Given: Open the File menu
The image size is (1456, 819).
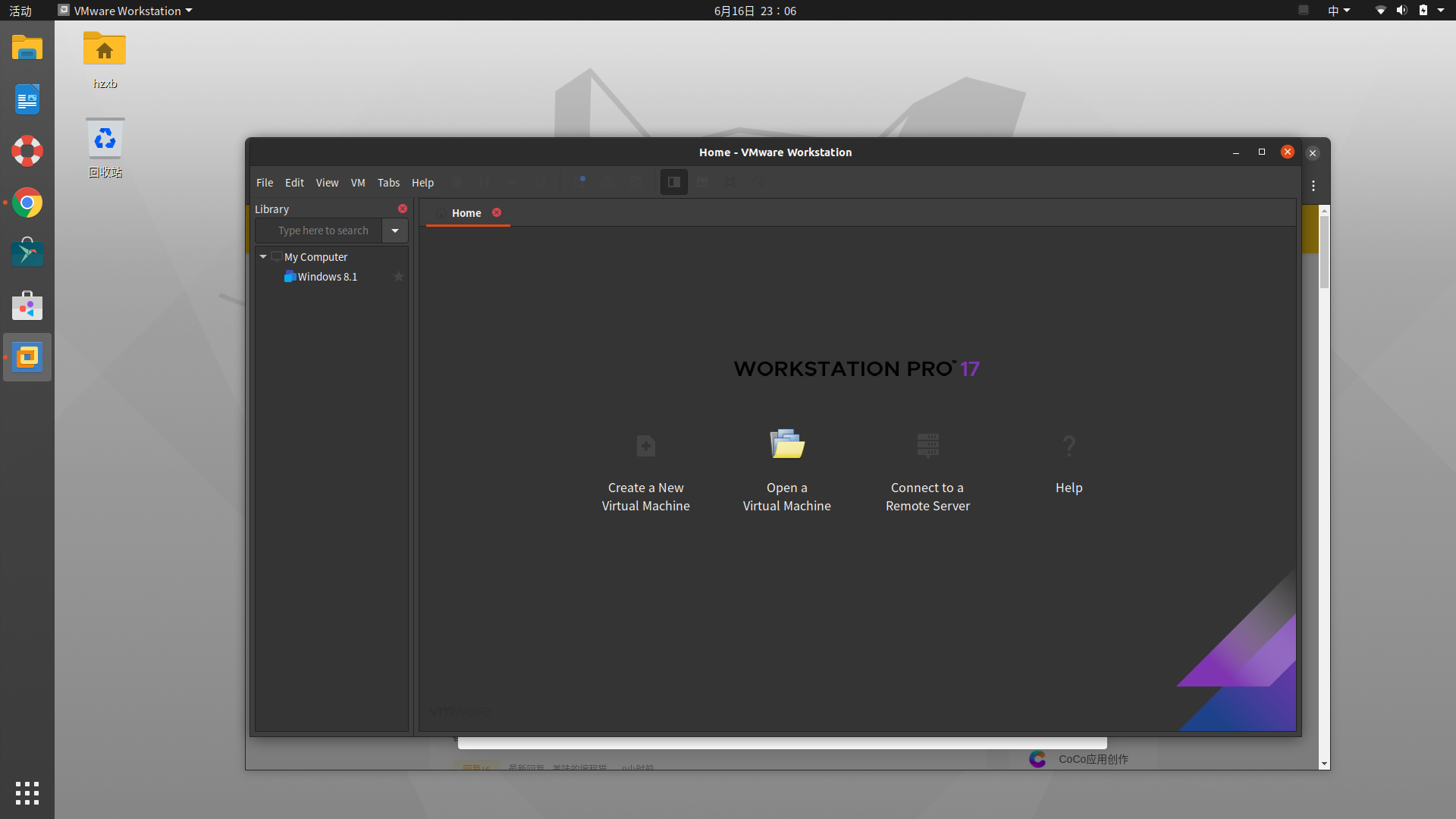Looking at the screenshot, I should coord(265,183).
